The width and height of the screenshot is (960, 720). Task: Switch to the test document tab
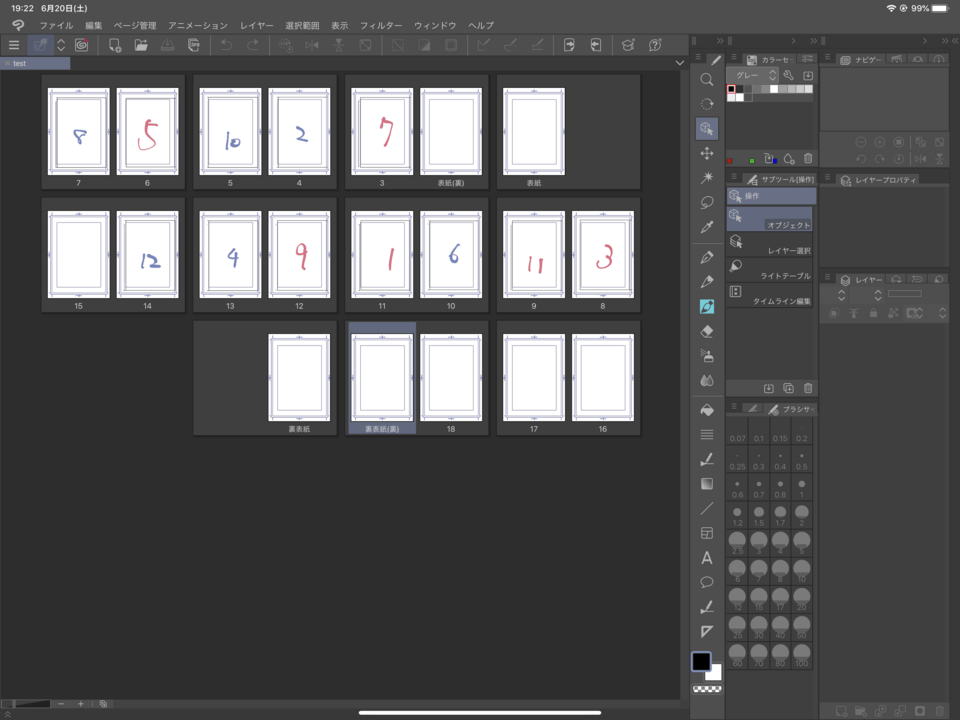click(36, 63)
